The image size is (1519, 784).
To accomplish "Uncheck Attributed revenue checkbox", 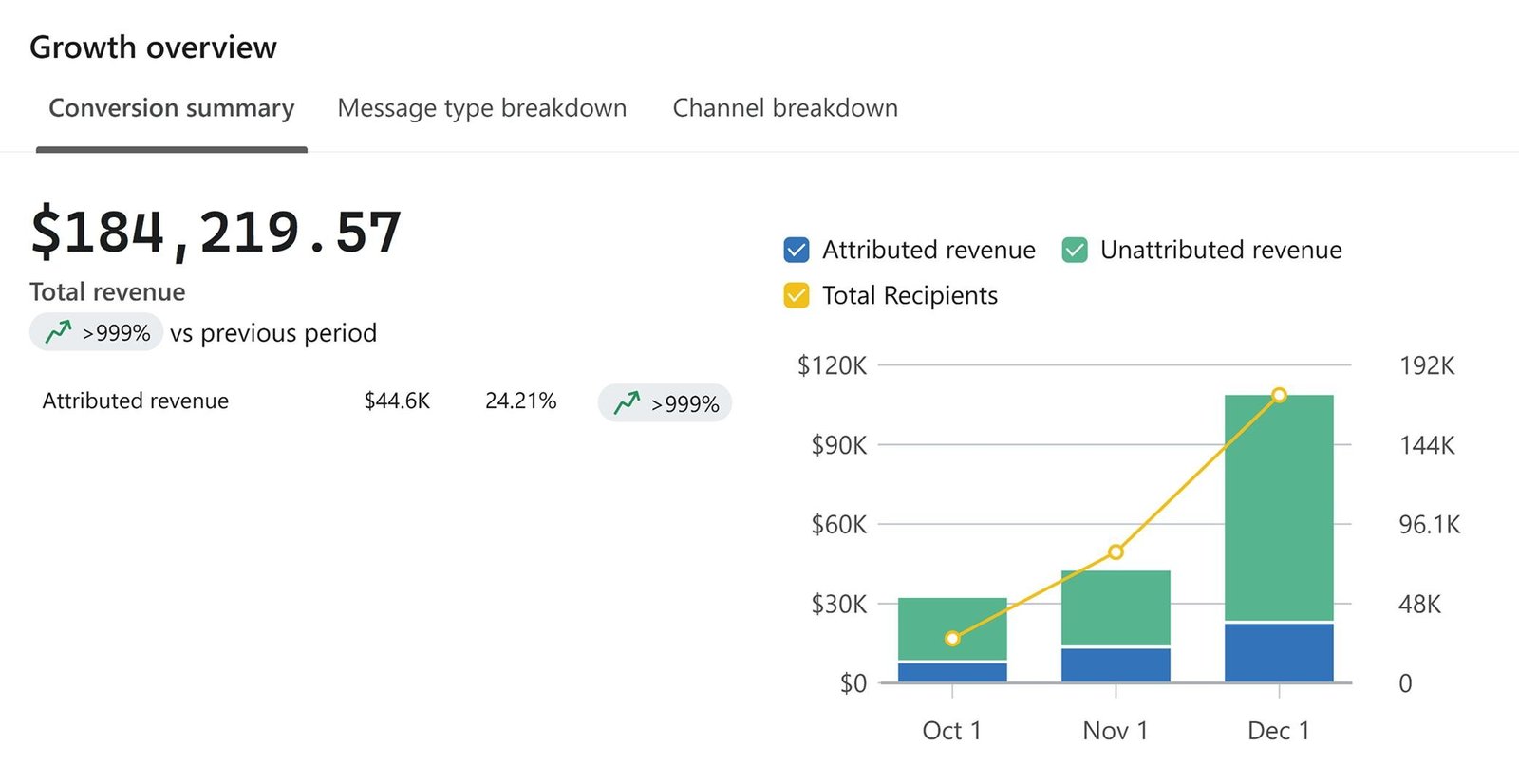I will [797, 251].
